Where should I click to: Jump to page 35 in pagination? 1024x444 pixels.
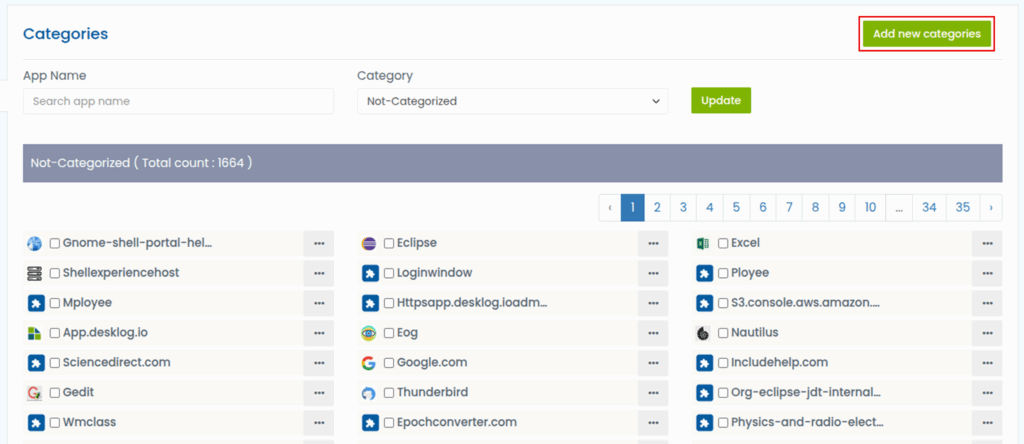(962, 207)
